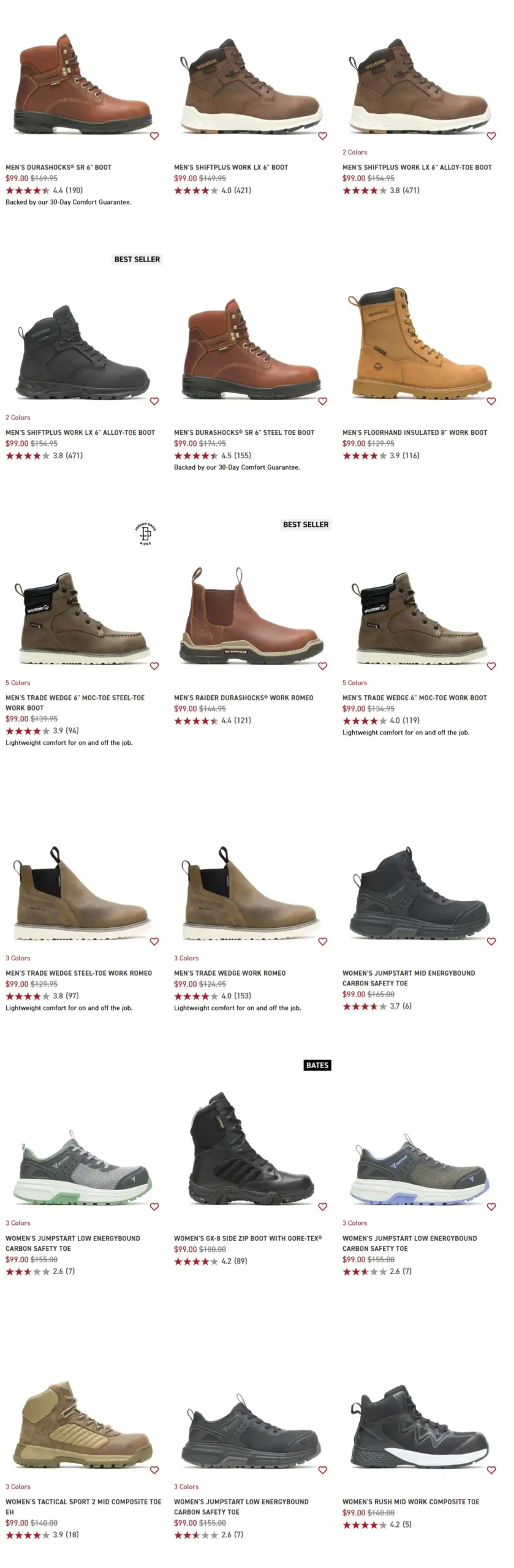This screenshot has height=1568, width=514.
Task: Heart the Women's GX-8 Side Zip Boot
Action: [323, 1207]
